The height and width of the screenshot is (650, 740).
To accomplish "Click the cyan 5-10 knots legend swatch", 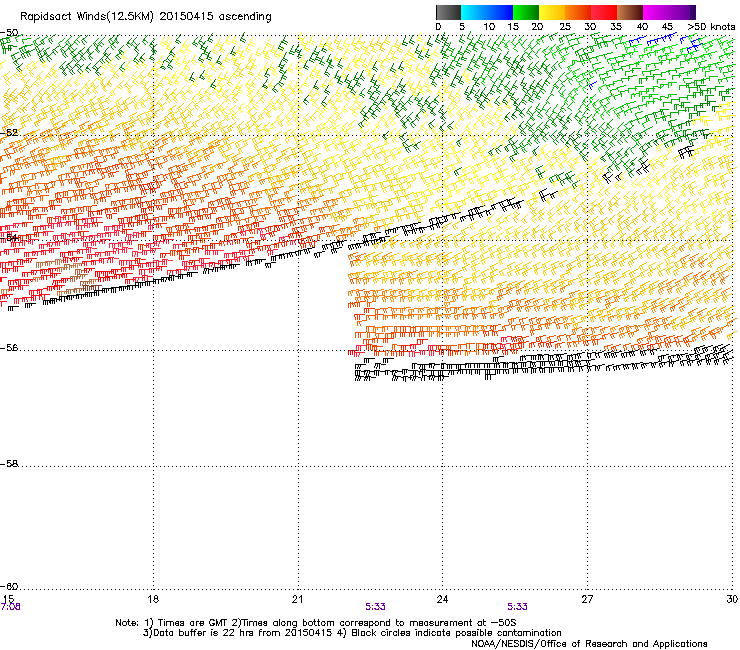I will [474, 12].
